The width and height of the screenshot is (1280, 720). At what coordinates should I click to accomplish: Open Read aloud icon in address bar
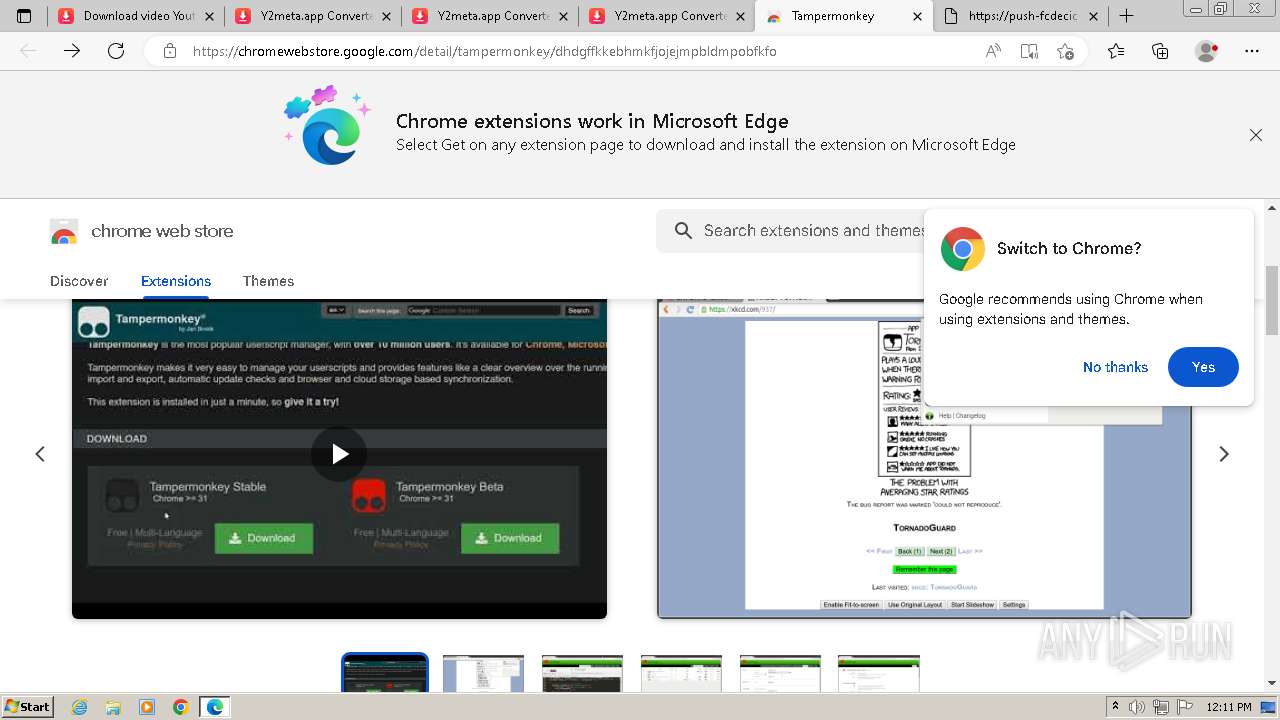click(x=993, y=51)
